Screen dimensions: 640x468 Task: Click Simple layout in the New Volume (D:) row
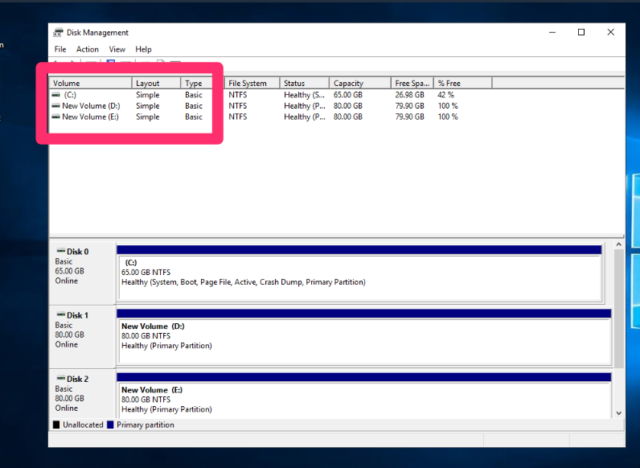tap(147, 106)
